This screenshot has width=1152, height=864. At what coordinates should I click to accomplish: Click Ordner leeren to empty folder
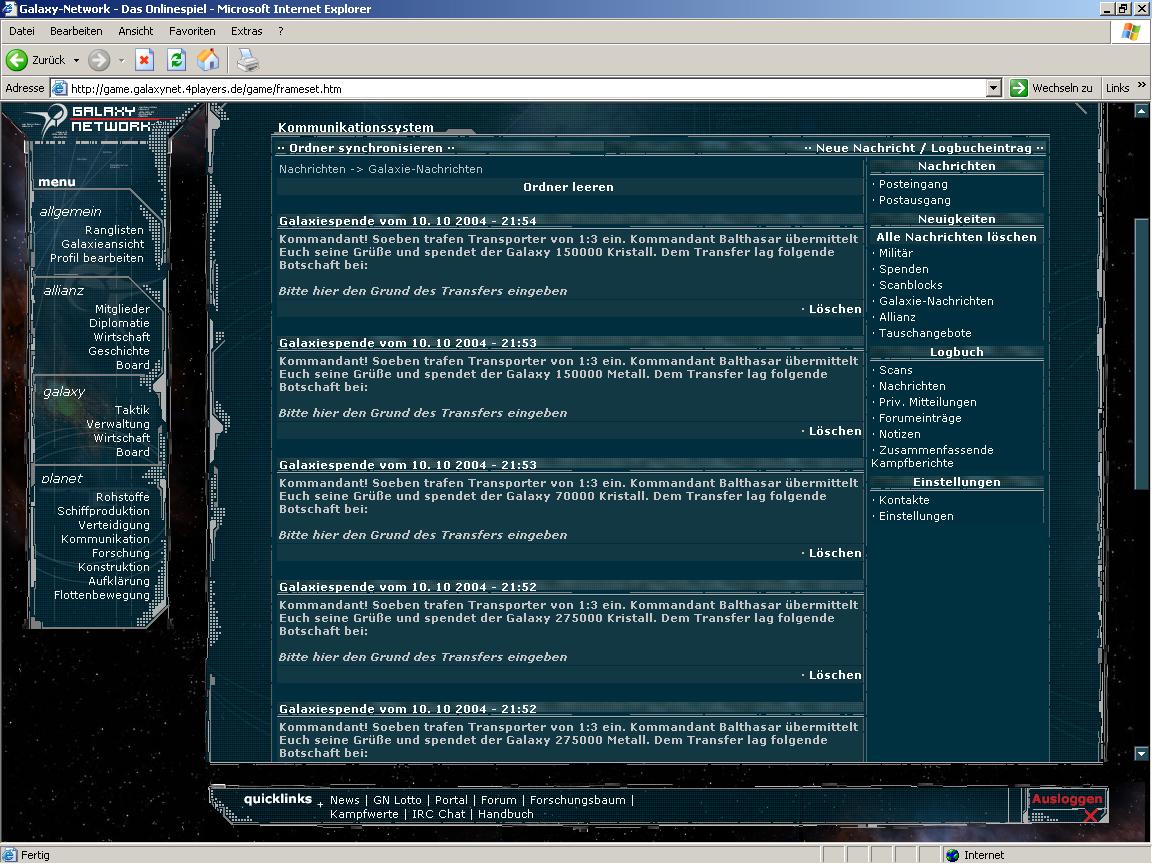(x=568, y=187)
